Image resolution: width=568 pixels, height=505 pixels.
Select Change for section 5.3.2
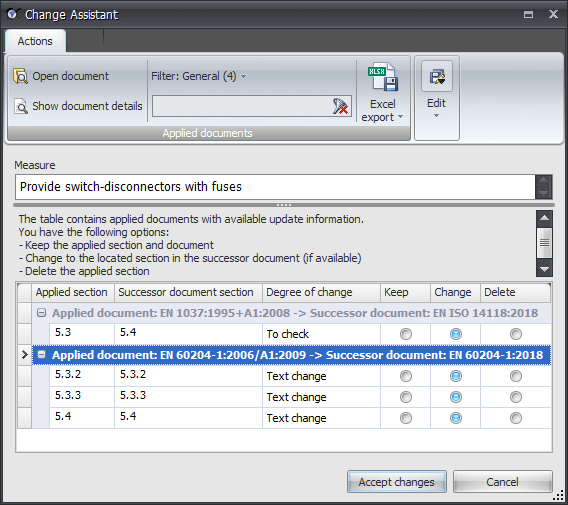(x=456, y=376)
